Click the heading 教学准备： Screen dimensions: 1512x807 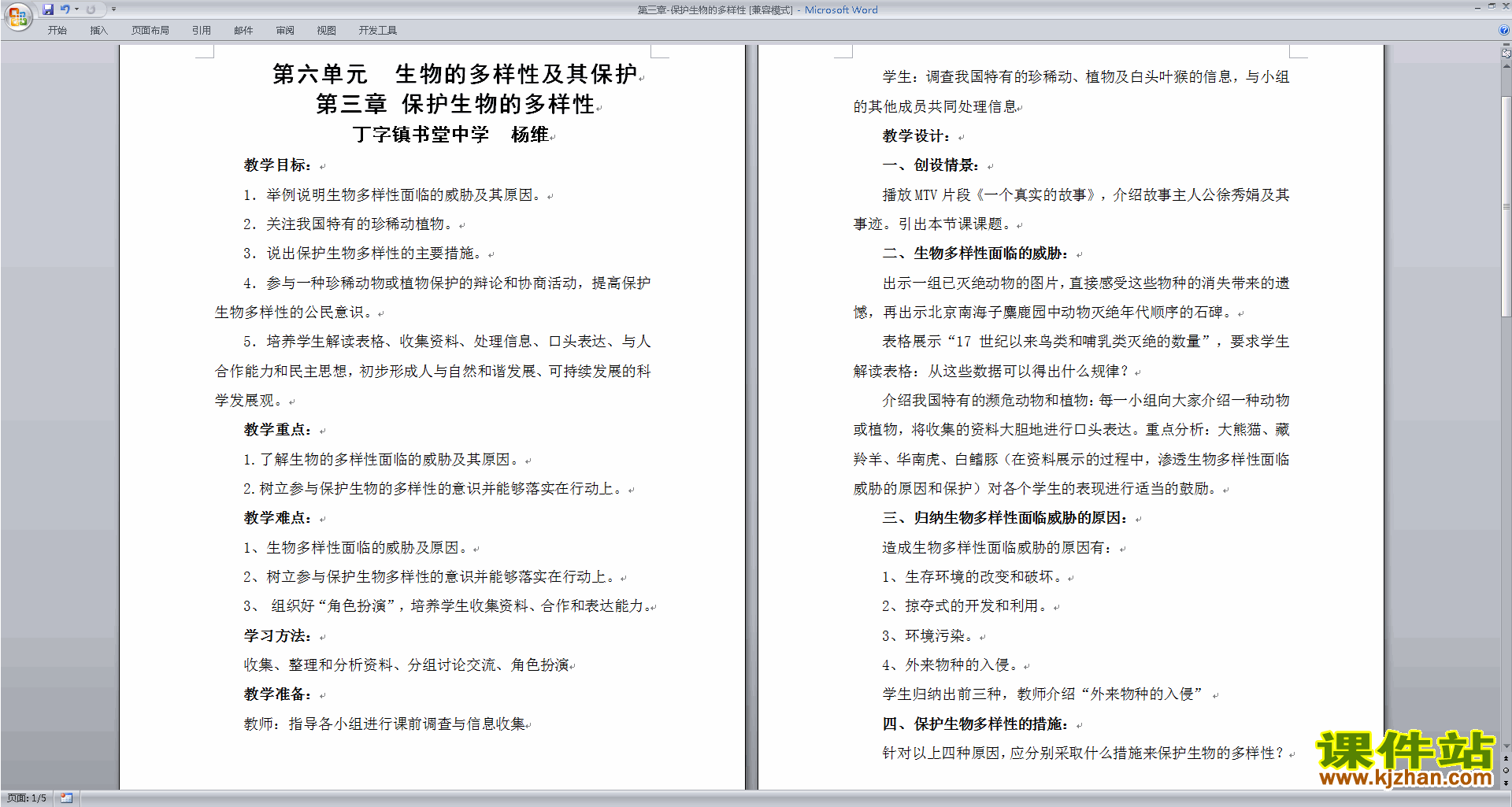tap(278, 694)
